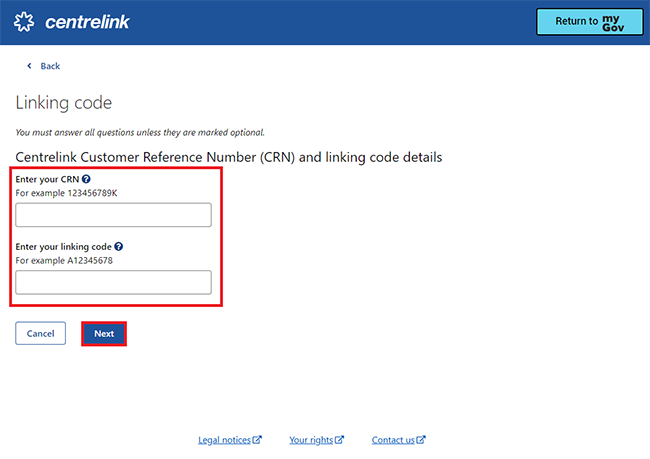Click the Centrelink starburst logo icon

[x=25, y=22]
